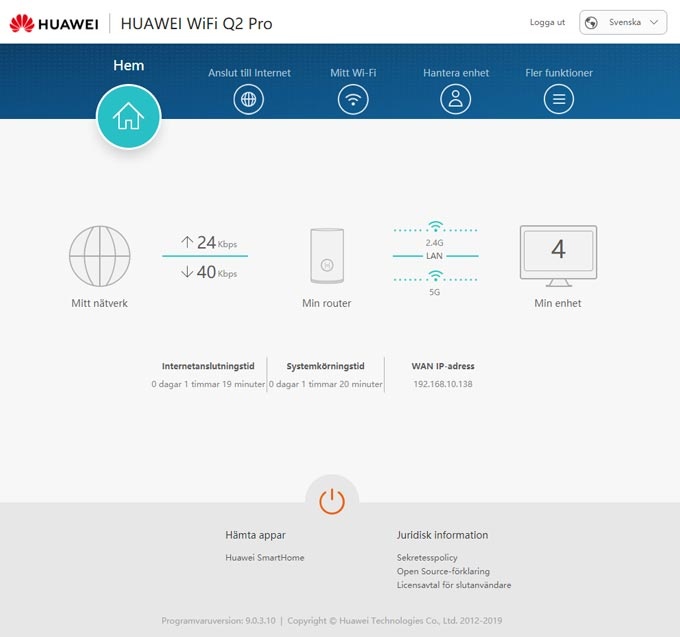Open the Sekretesspolicy link
Image resolution: width=680 pixels, height=637 pixels.
click(x=427, y=558)
